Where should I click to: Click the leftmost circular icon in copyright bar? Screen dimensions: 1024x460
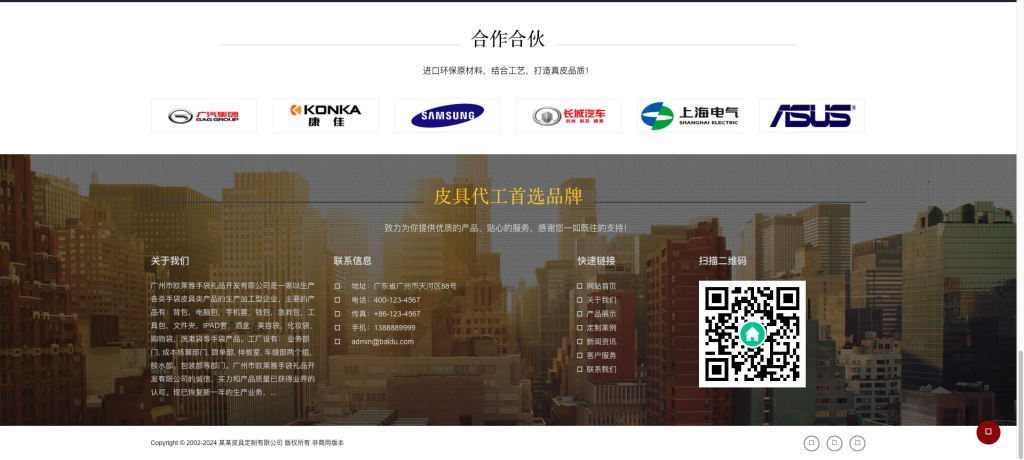point(811,443)
